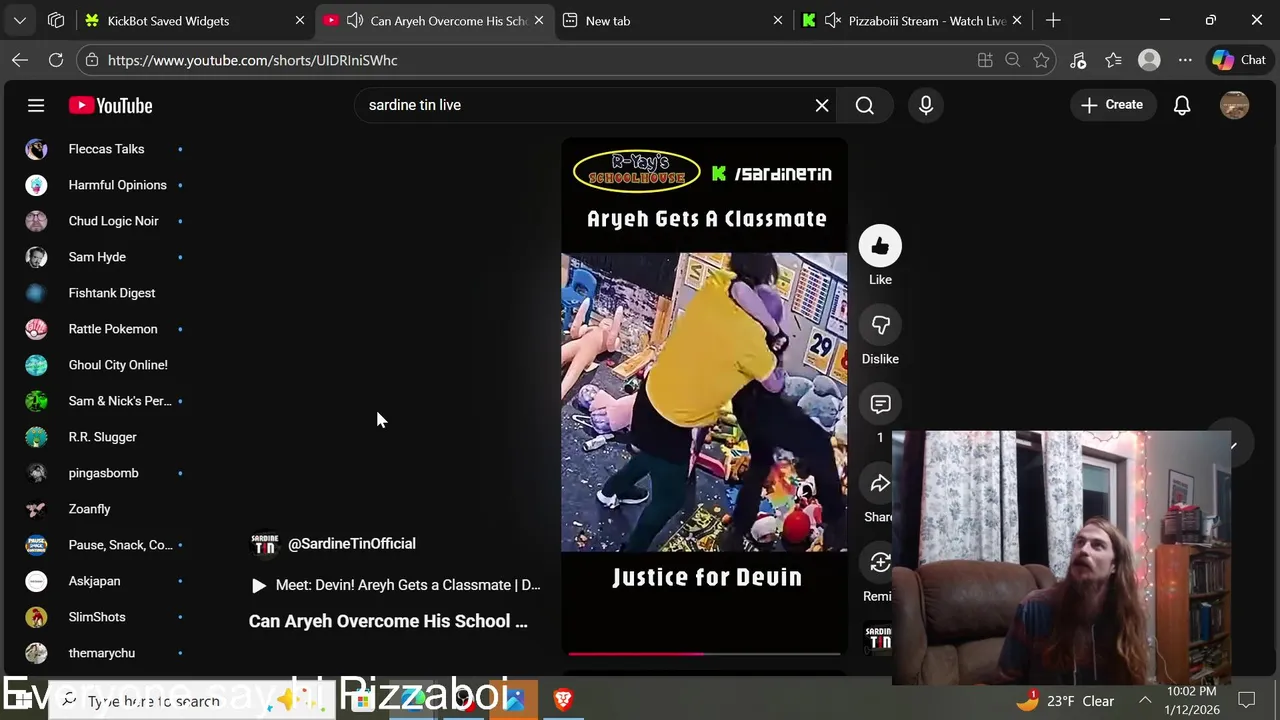Open a new browser tab
The width and height of the screenshot is (1280, 720).
[1053, 20]
